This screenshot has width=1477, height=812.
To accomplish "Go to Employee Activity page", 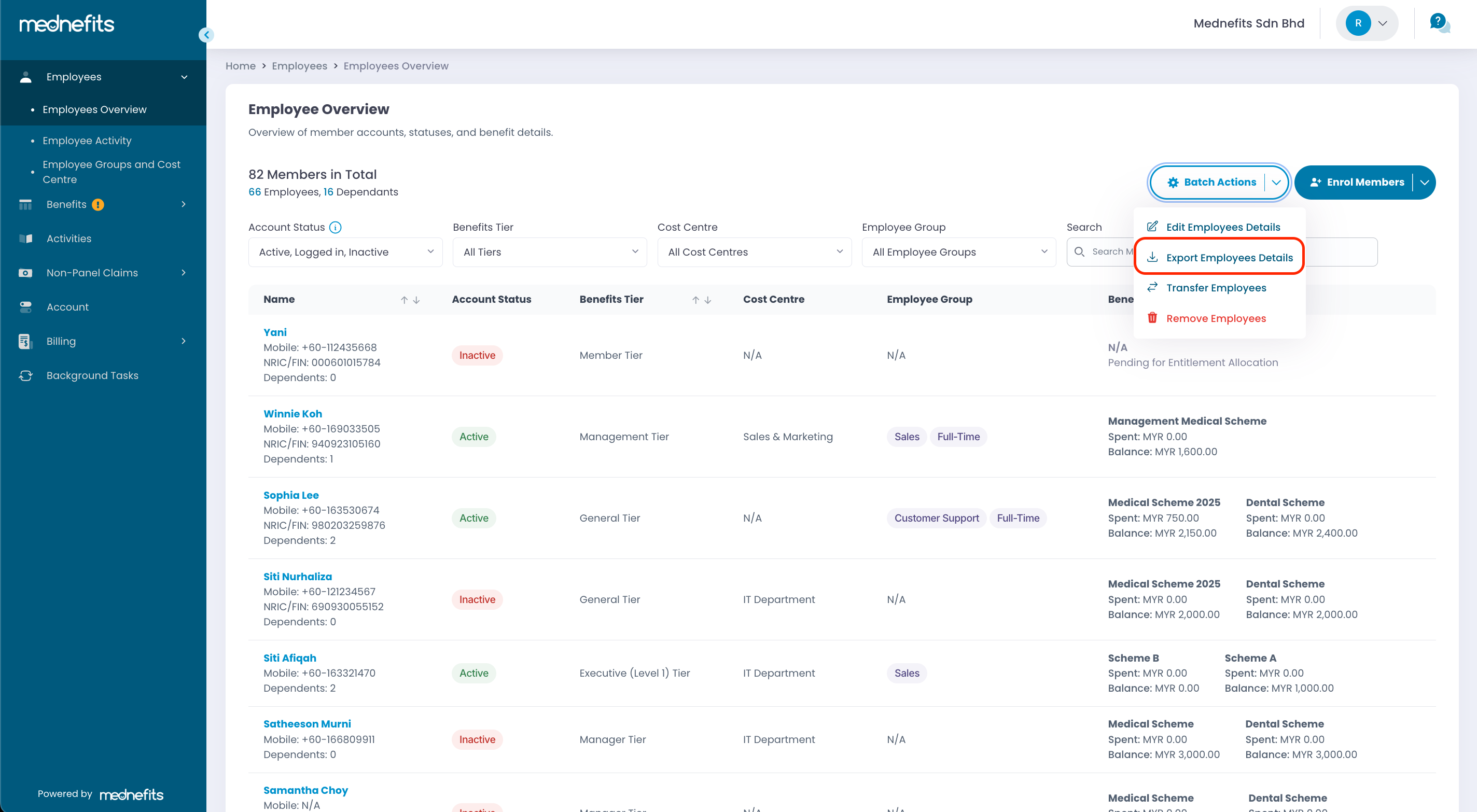I will [87, 141].
